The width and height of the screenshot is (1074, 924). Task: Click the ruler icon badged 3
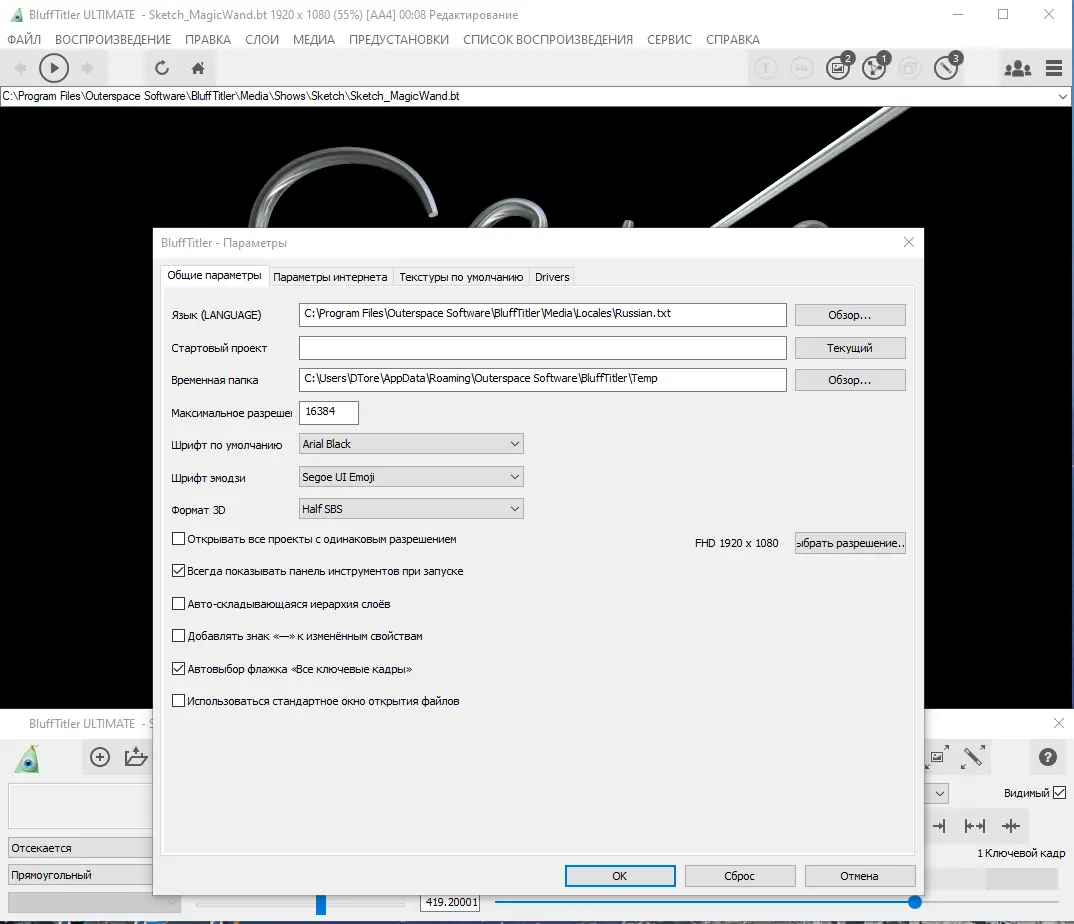[x=947, y=66]
